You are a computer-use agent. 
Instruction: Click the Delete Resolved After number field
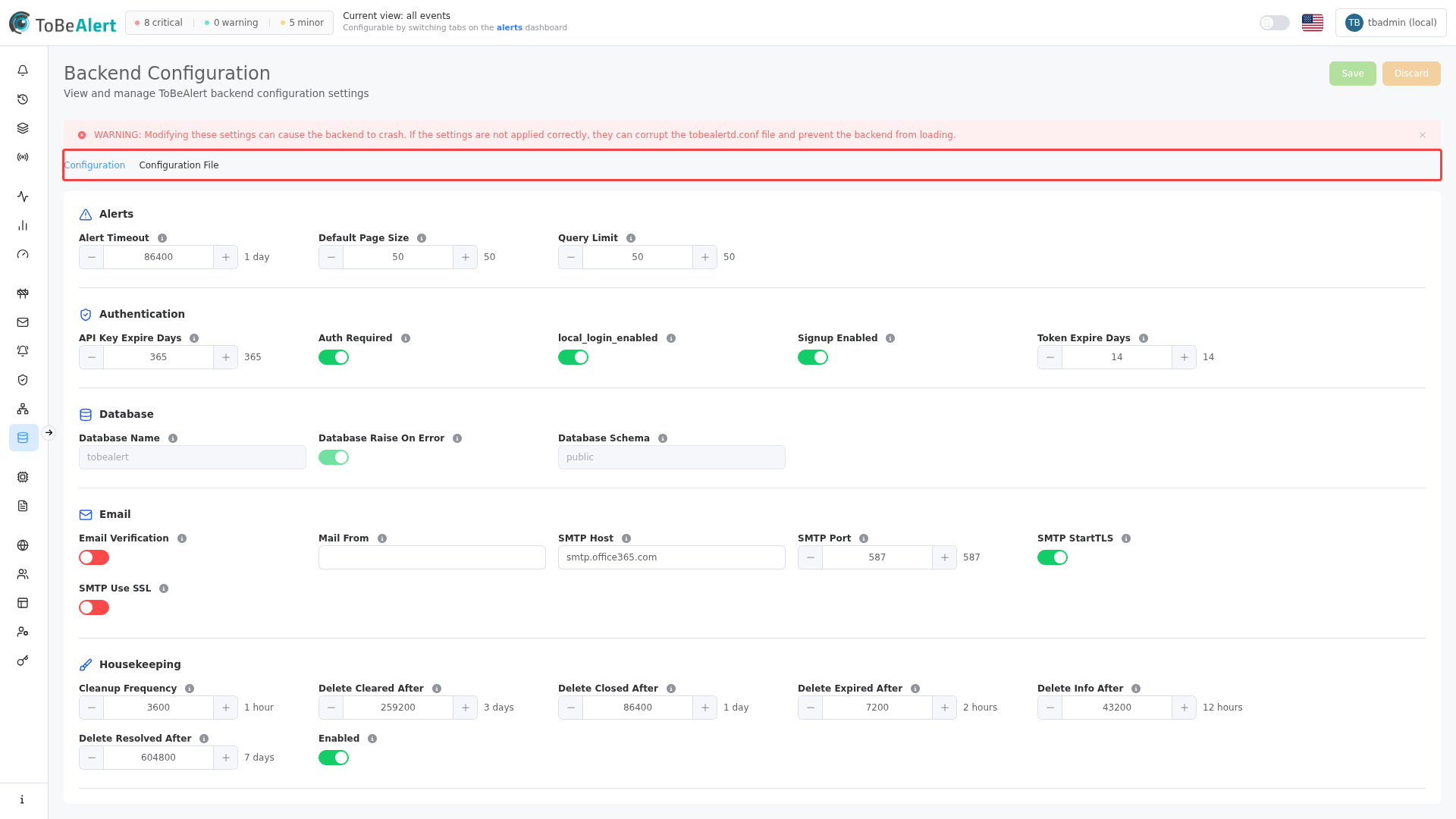coord(158,758)
